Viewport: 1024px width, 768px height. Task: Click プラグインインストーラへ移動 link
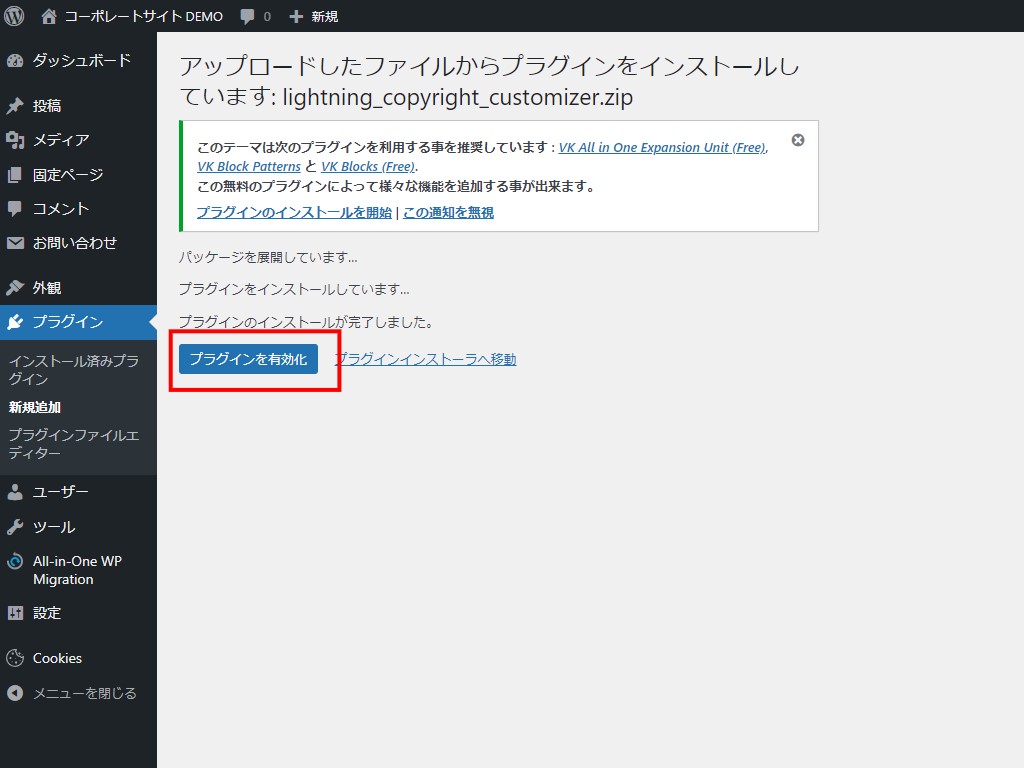(425, 359)
